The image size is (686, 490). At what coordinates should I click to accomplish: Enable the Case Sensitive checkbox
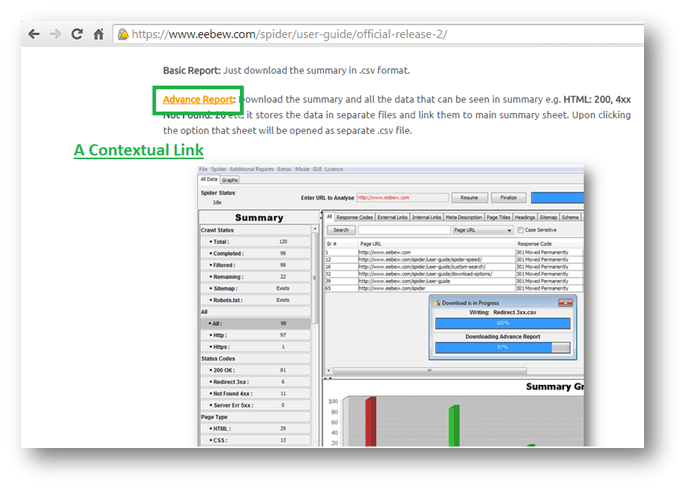(x=521, y=230)
